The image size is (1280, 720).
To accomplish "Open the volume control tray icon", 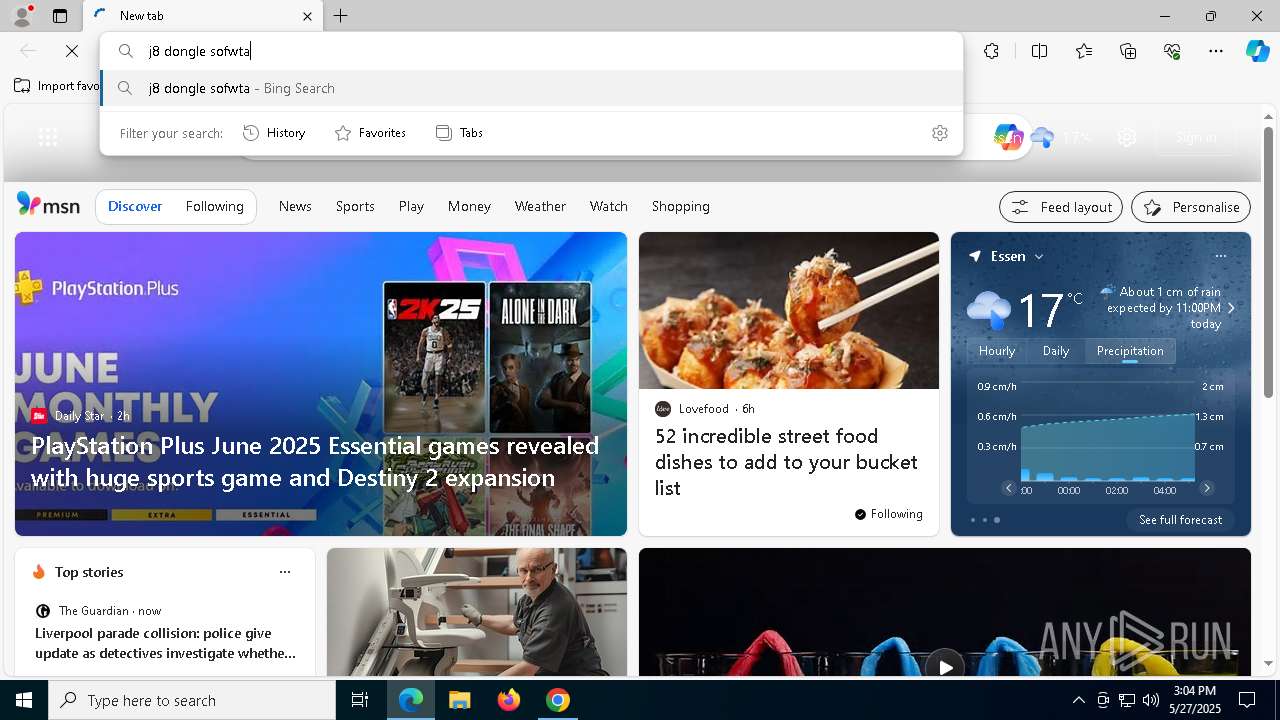I will point(1150,700).
